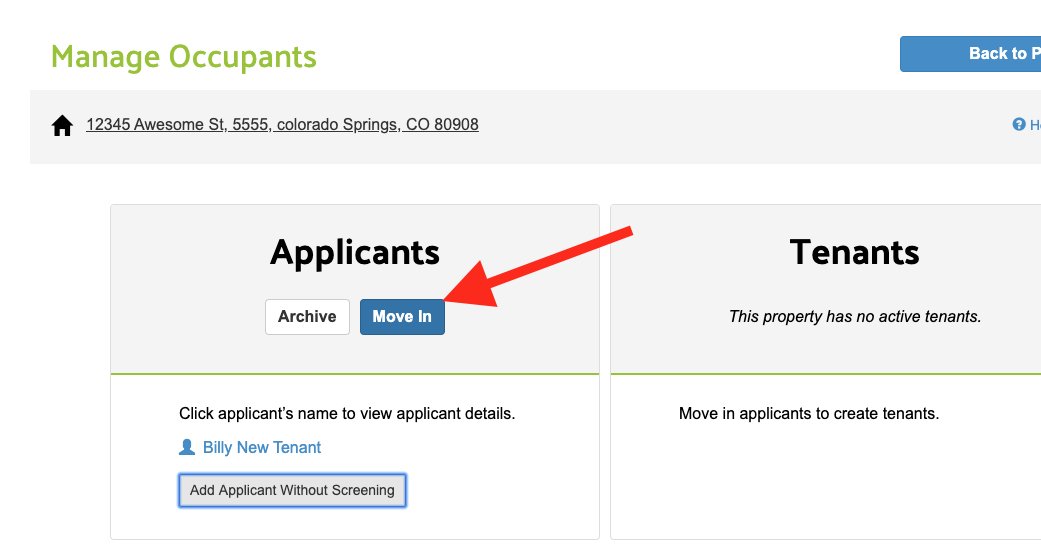Screen dimensions: 1041x559
Task: Click 'Move in applicants to create tenants' text
Action: tap(809, 413)
